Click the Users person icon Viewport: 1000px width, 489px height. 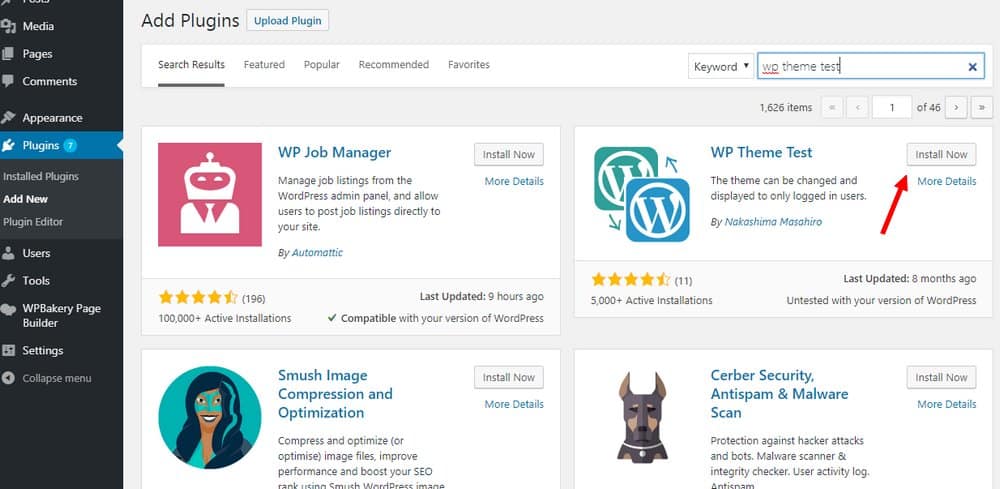(8, 253)
